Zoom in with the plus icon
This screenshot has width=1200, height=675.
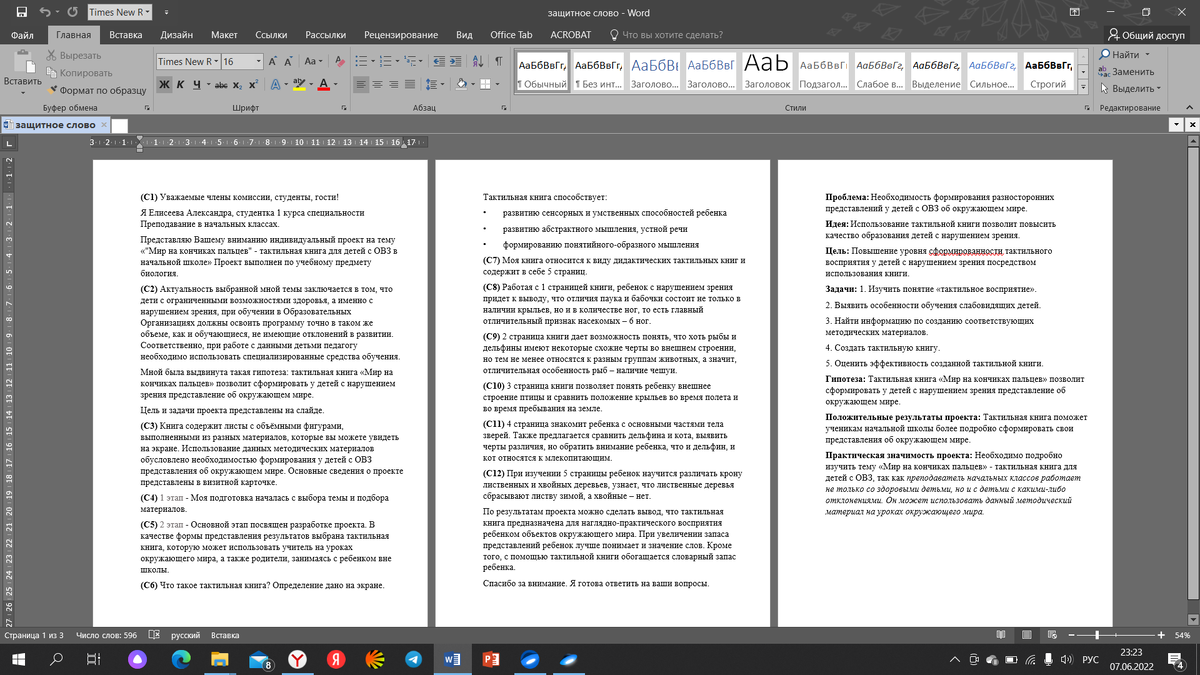pyautogui.click(x=1160, y=635)
